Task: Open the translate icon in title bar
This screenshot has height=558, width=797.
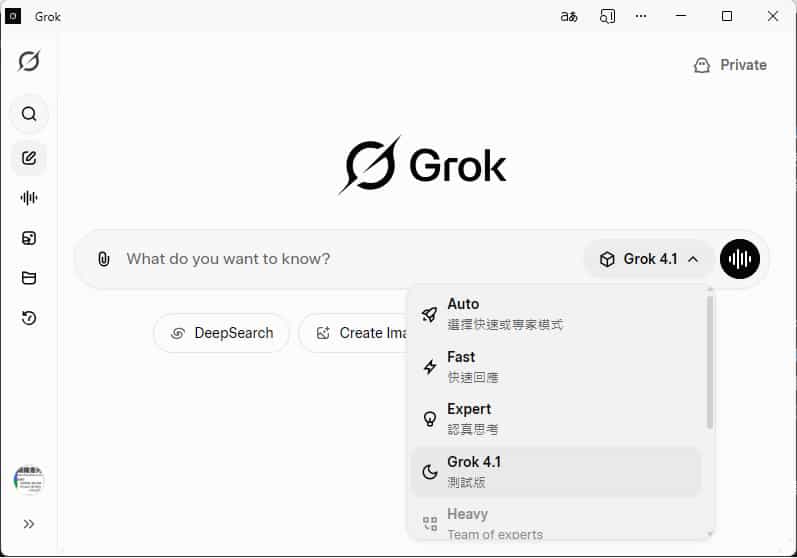Action: coord(569,16)
